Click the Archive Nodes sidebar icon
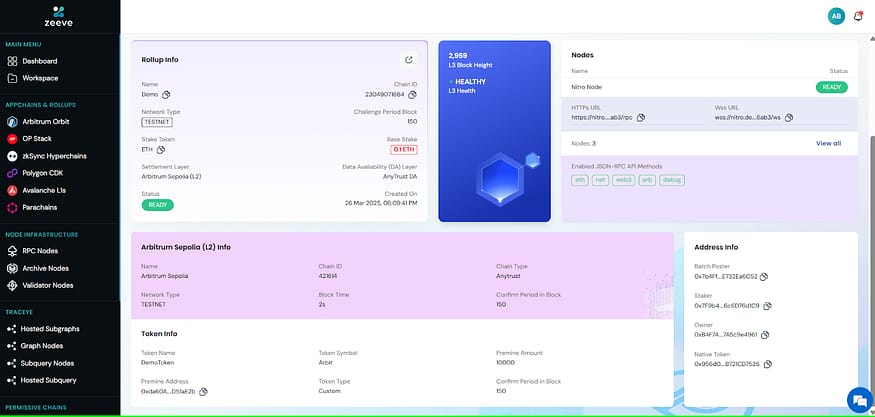Image resolution: width=875 pixels, height=417 pixels. click(12, 269)
